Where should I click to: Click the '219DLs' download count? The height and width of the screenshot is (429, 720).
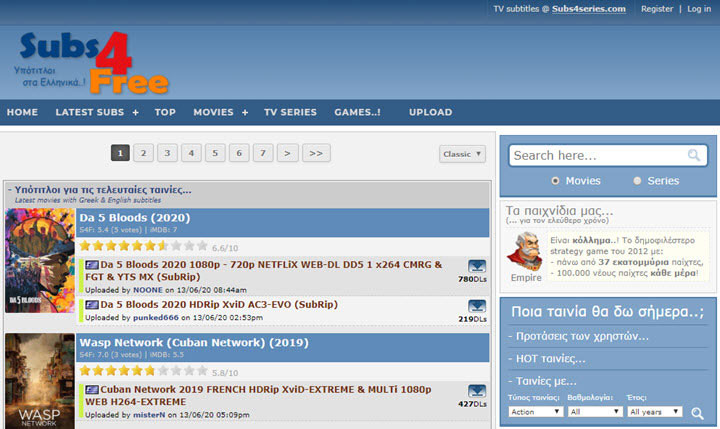[x=472, y=319]
